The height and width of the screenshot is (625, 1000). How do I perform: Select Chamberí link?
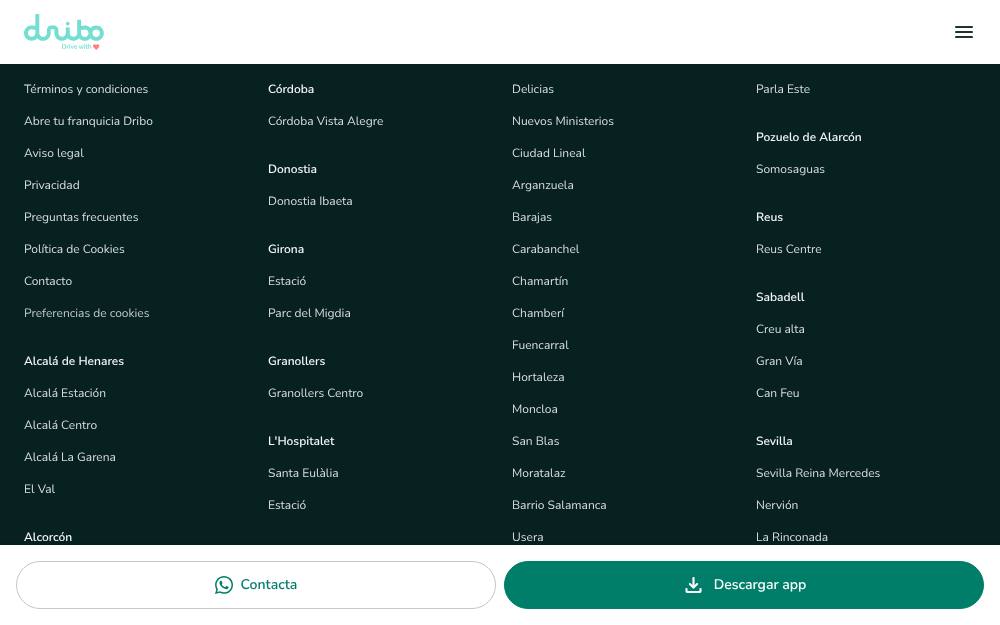538,313
